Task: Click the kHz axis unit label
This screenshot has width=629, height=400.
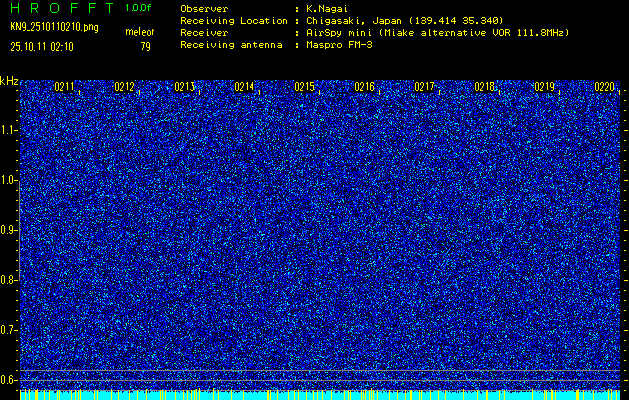Action: [9, 80]
